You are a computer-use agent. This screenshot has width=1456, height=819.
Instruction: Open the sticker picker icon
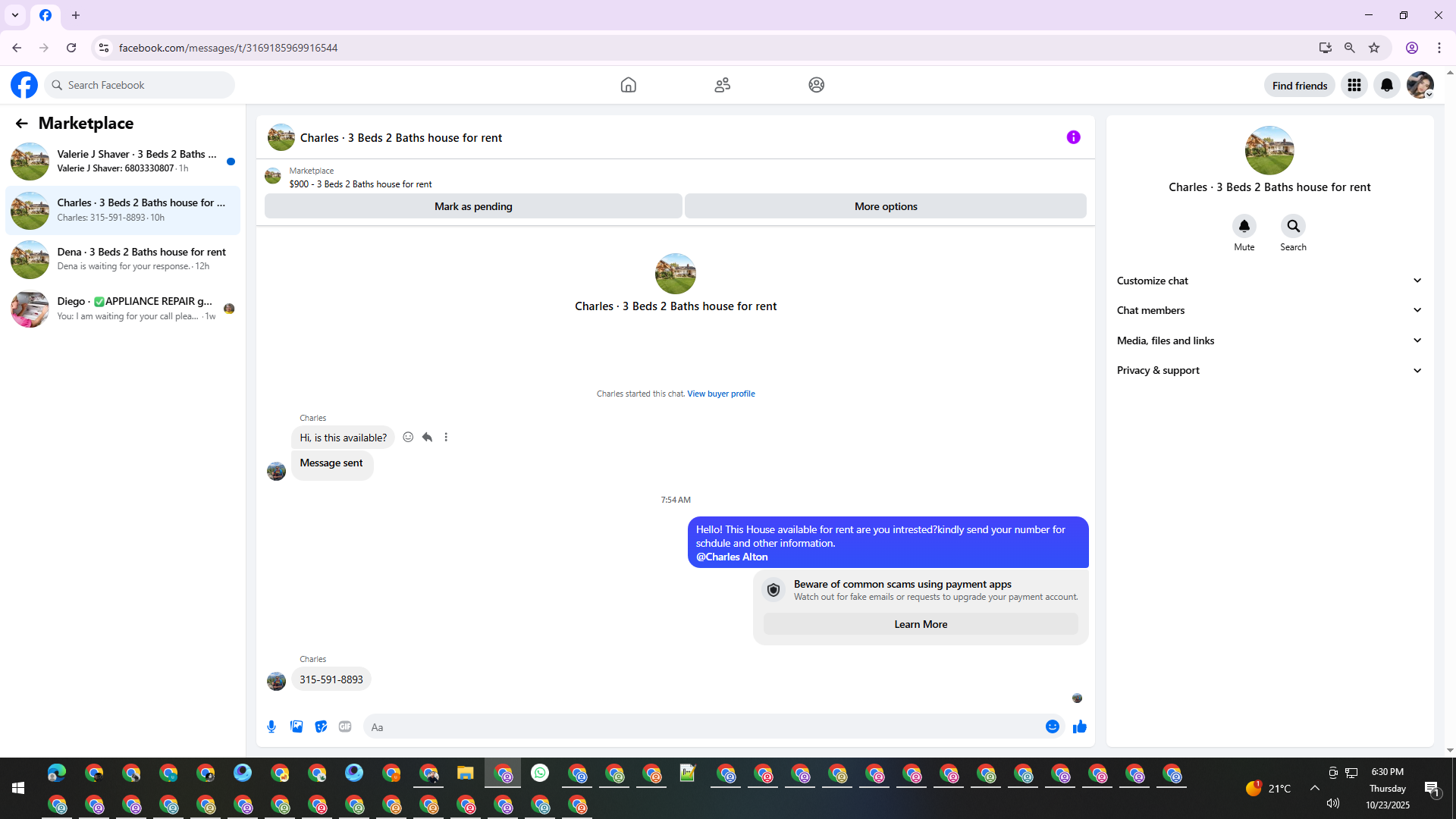pos(321,726)
